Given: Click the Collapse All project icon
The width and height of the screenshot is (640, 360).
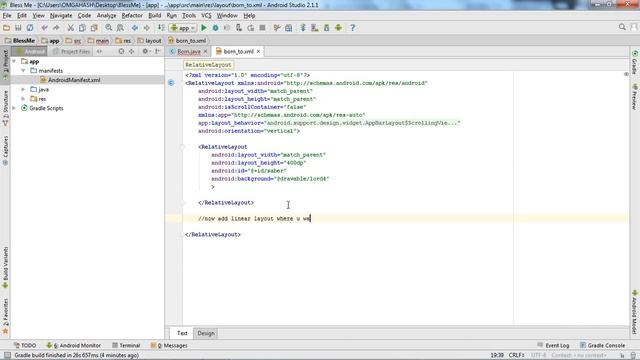Looking at the screenshot, I should click(131, 51).
